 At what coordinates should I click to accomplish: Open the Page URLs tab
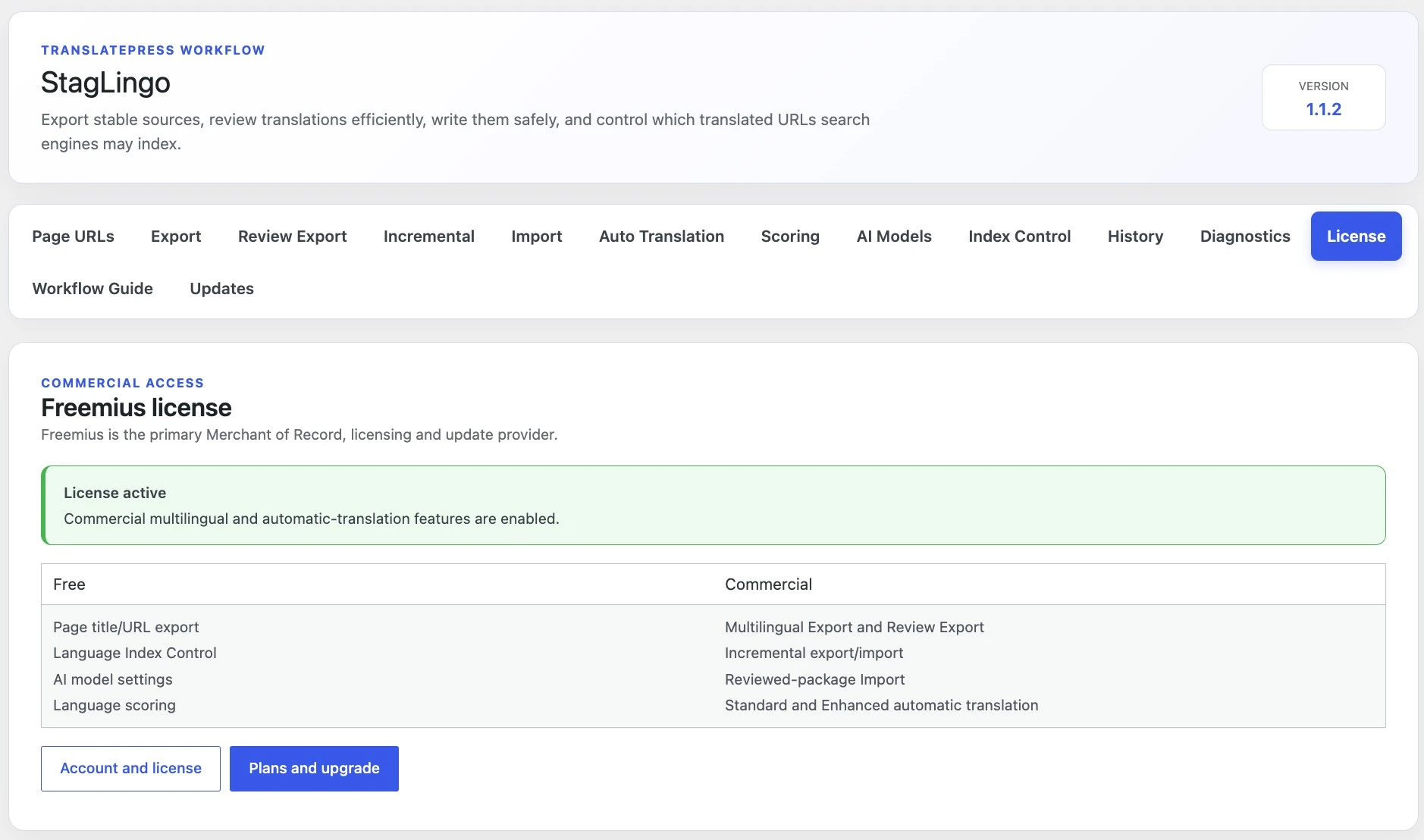click(x=73, y=237)
